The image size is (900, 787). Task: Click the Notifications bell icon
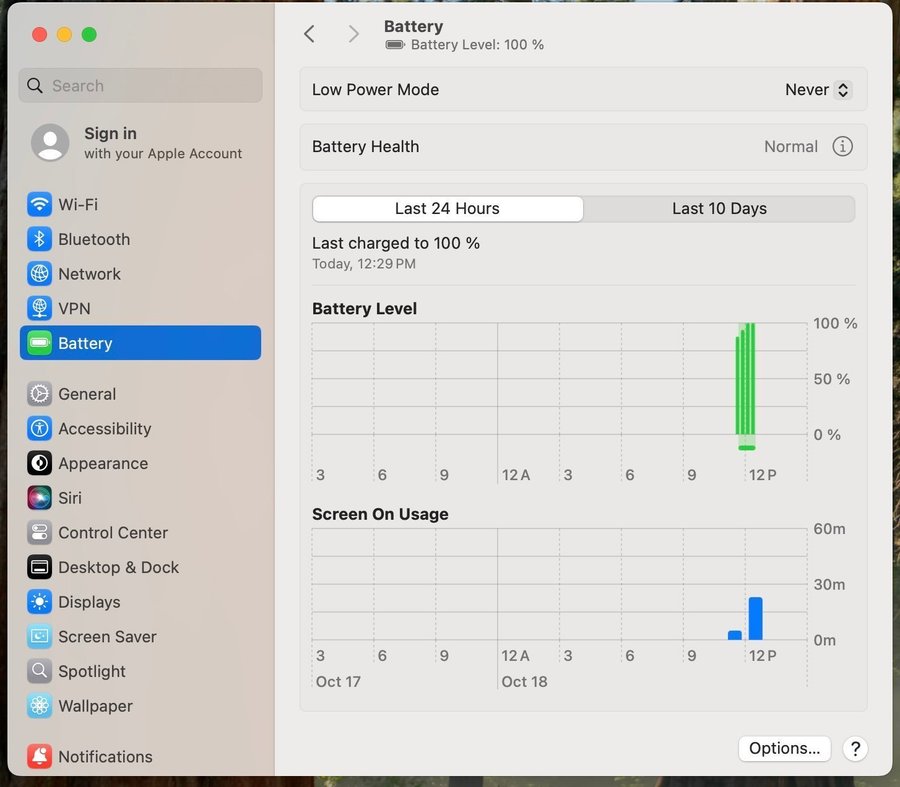click(x=40, y=757)
